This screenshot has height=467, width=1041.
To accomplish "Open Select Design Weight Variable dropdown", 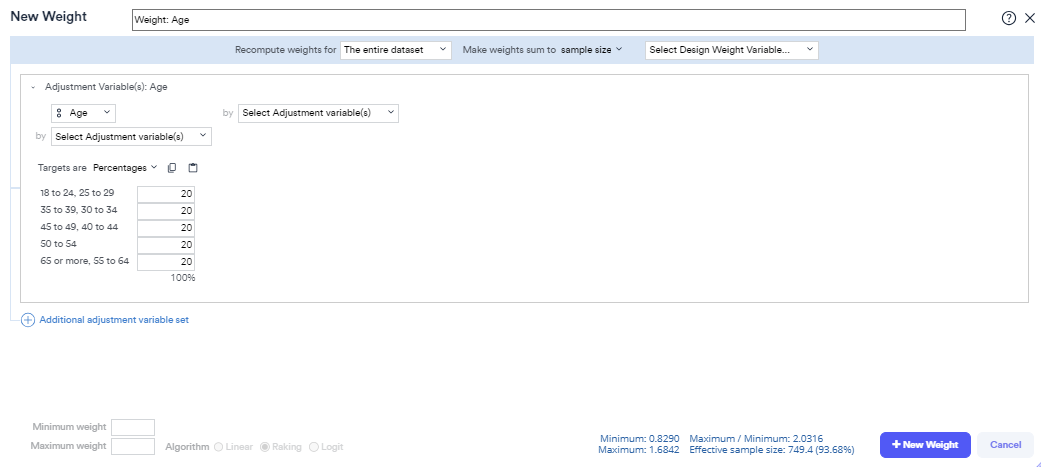I will [x=732, y=50].
